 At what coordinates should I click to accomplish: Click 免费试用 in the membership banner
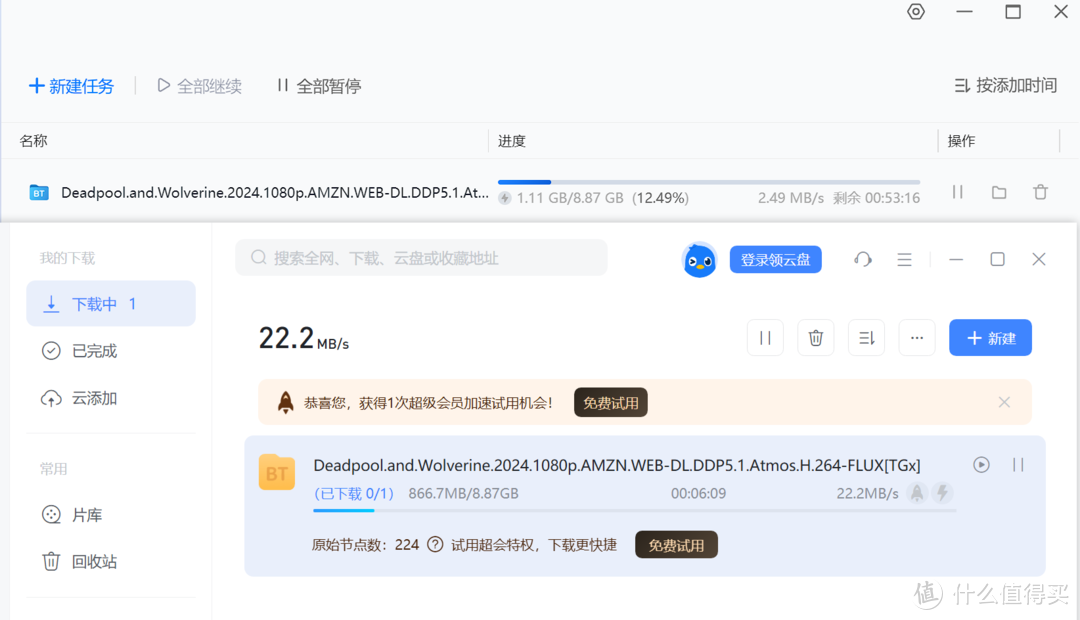610,402
